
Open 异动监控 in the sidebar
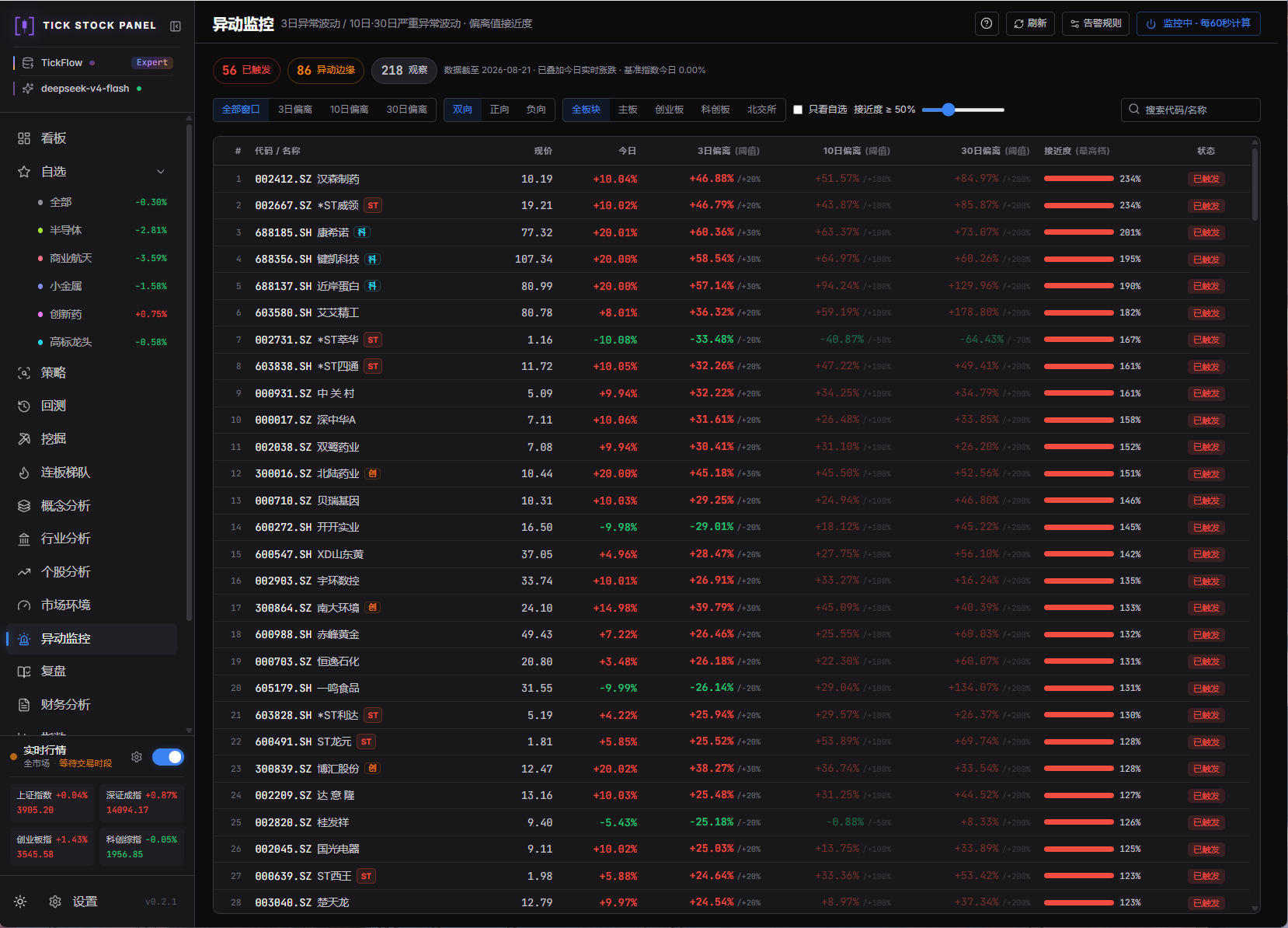pos(92,639)
